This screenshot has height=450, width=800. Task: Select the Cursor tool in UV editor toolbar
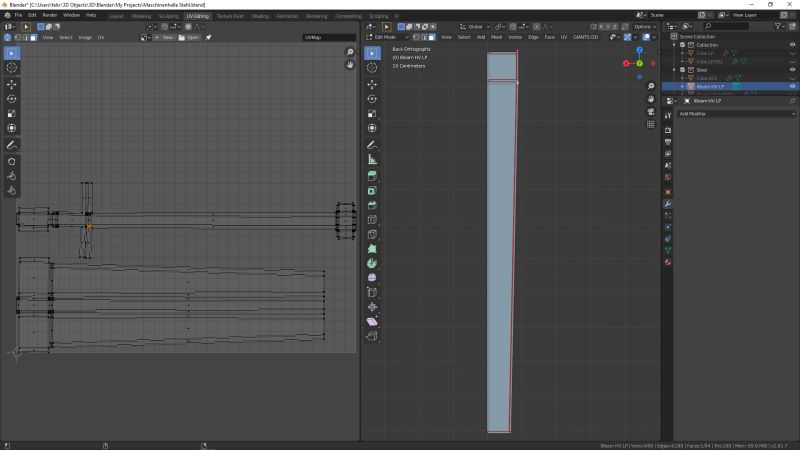(x=12, y=67)
